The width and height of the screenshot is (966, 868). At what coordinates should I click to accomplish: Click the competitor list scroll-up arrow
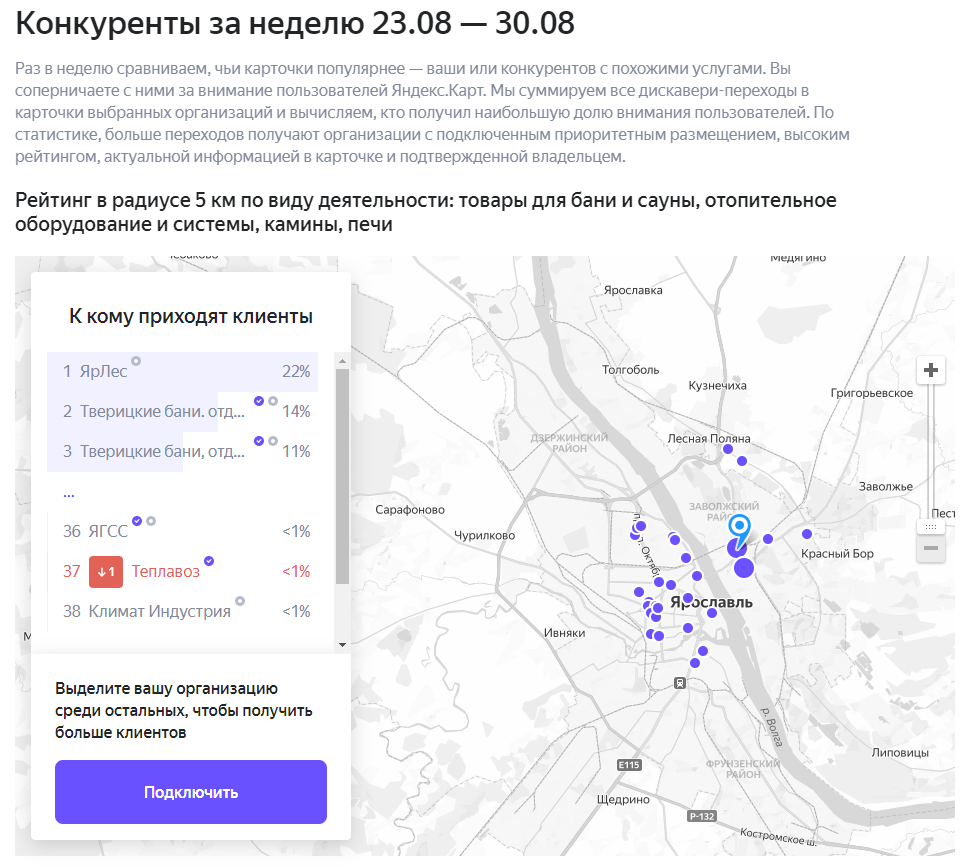tap(343, 361)
